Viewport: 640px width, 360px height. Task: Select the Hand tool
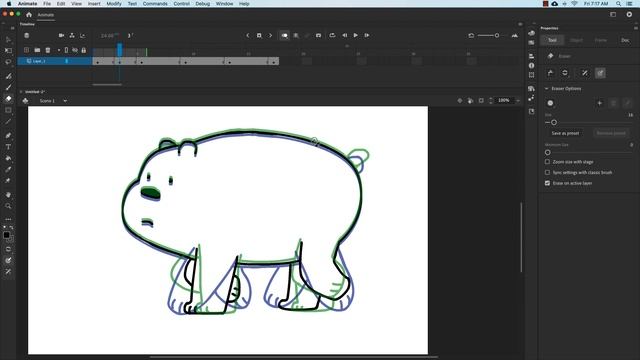(x=8, y=195)
